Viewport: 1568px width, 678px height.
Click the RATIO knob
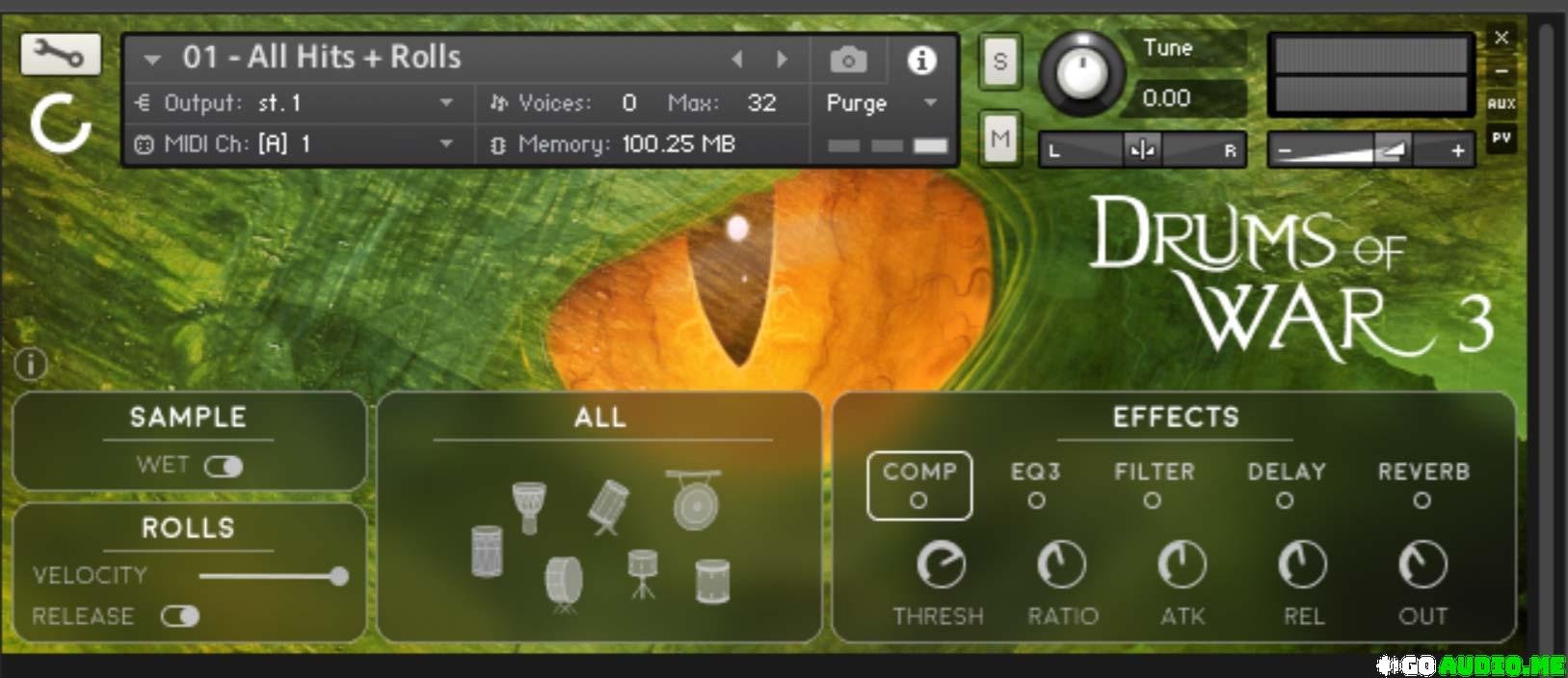tap(1061, 564)
